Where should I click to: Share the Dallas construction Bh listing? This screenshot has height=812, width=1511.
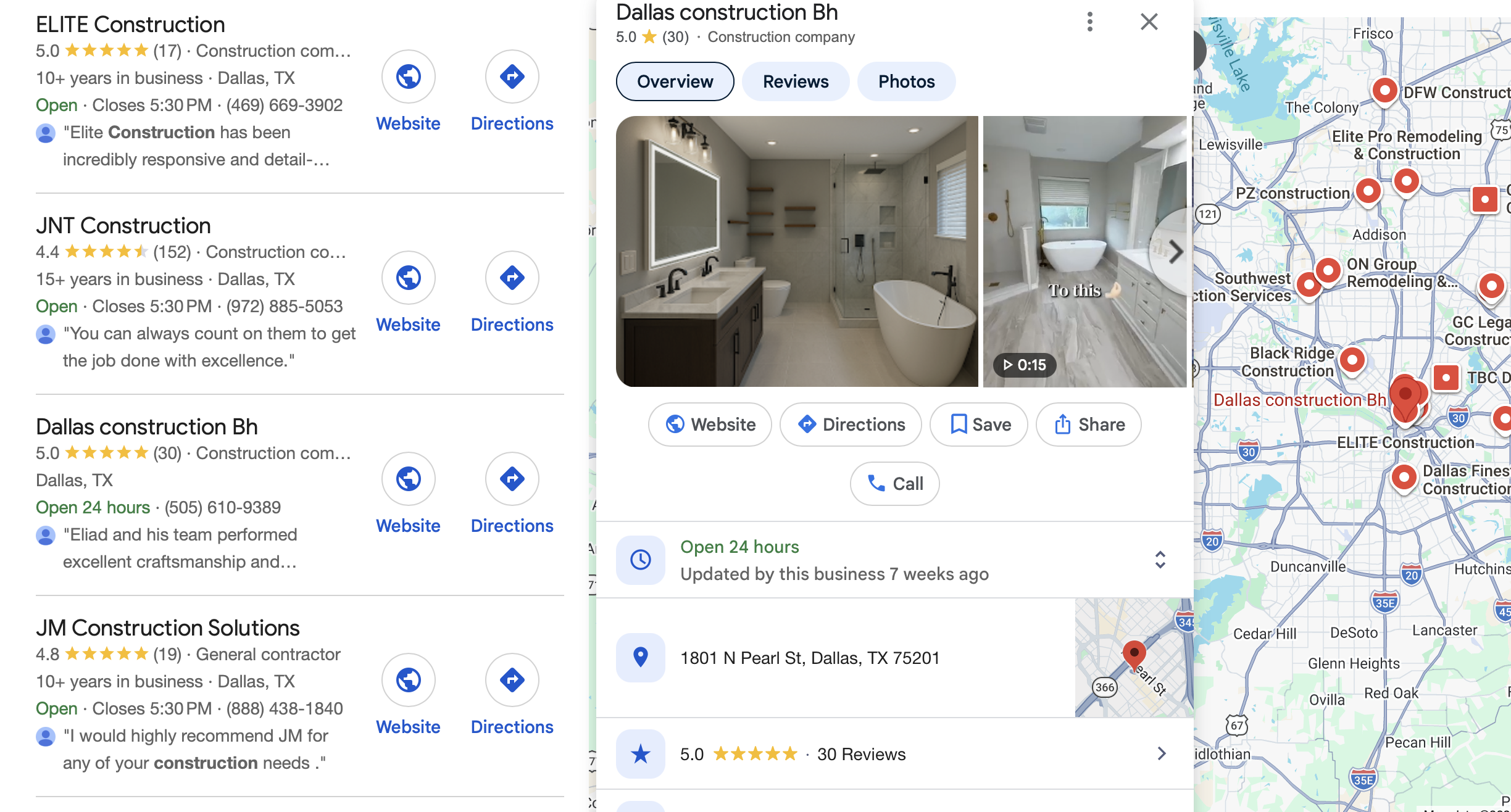[x=1089, y=425]
